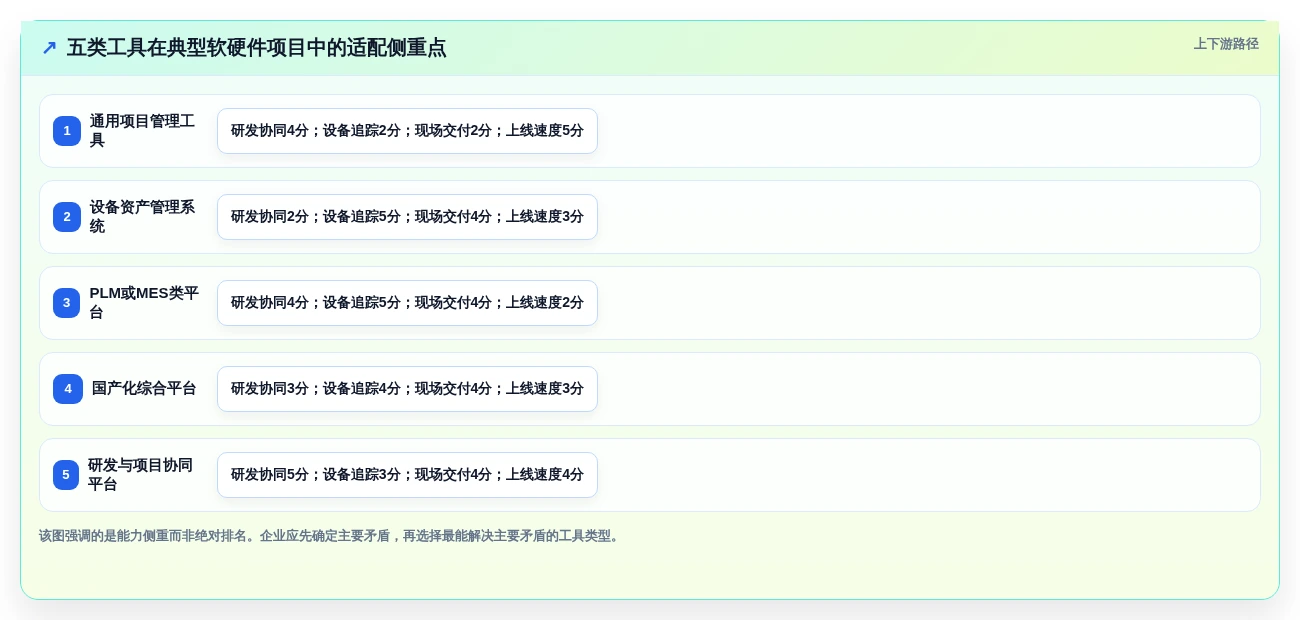Click the footnote starting with 该图强调的是能力侧重
This screenshot has height=620, width=1300.
(x=331, y=536)
